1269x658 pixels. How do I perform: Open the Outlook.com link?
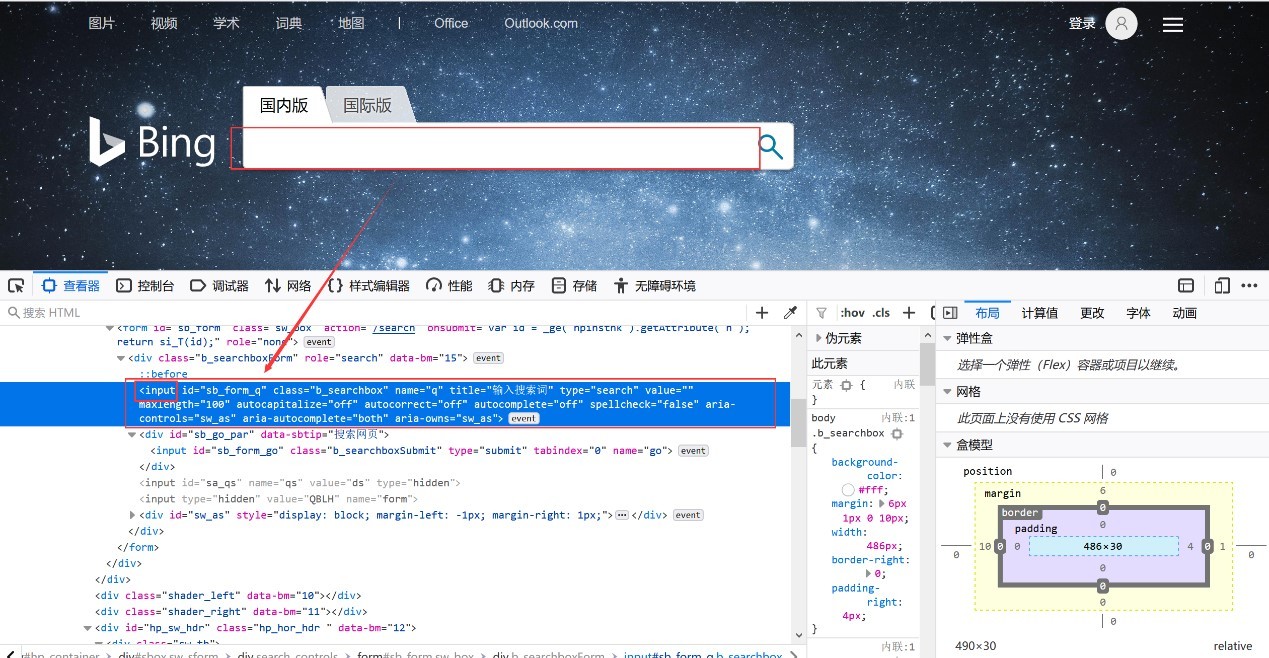(x=541, y=23)
